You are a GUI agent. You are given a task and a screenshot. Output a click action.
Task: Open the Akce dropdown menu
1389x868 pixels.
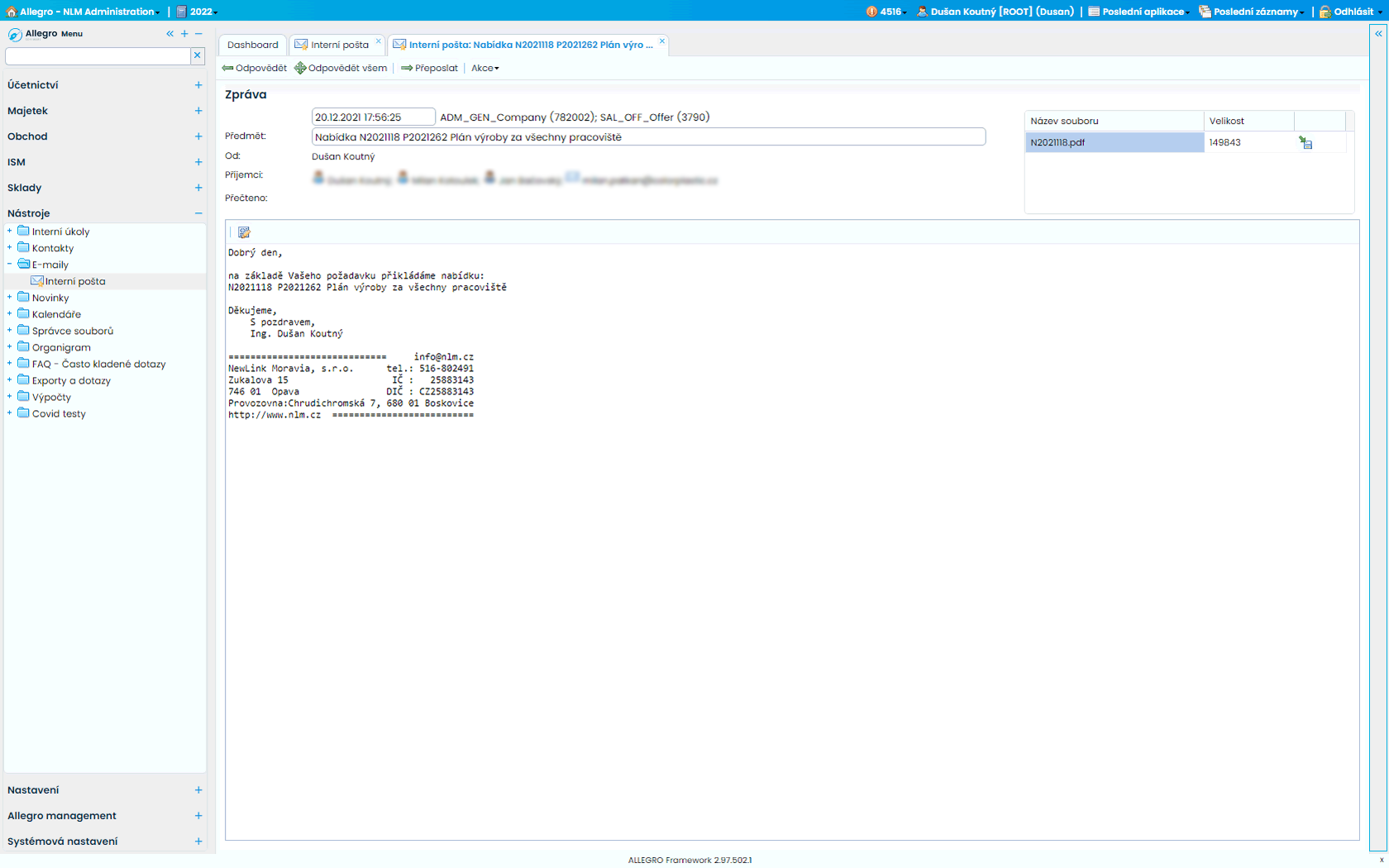pos(484,68)
